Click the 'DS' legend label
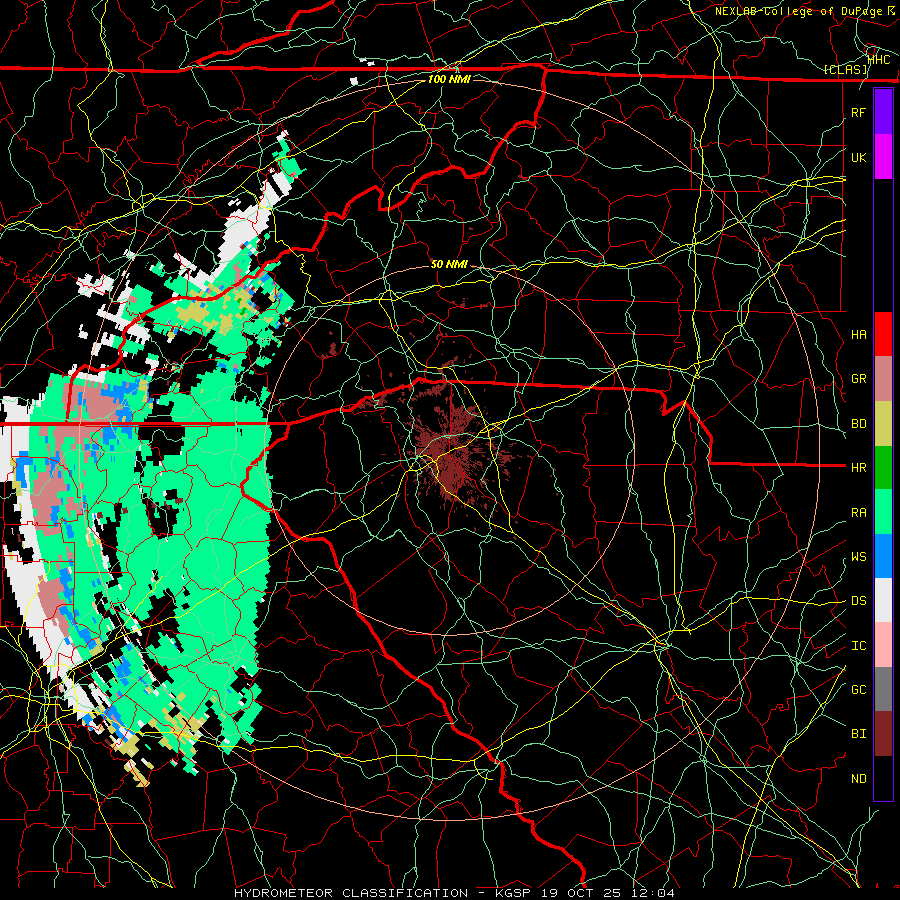The image size is (900, 900). point(858,601)
